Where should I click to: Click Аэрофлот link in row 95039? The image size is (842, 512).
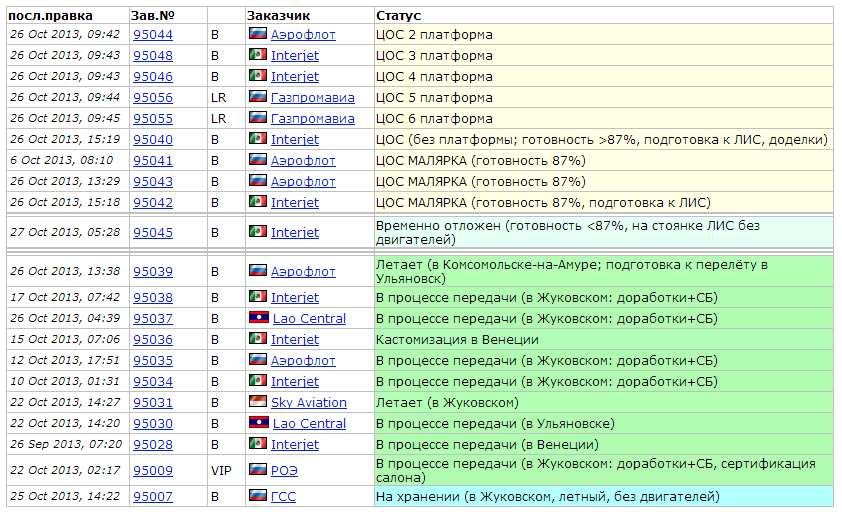(x=303, y=272)
